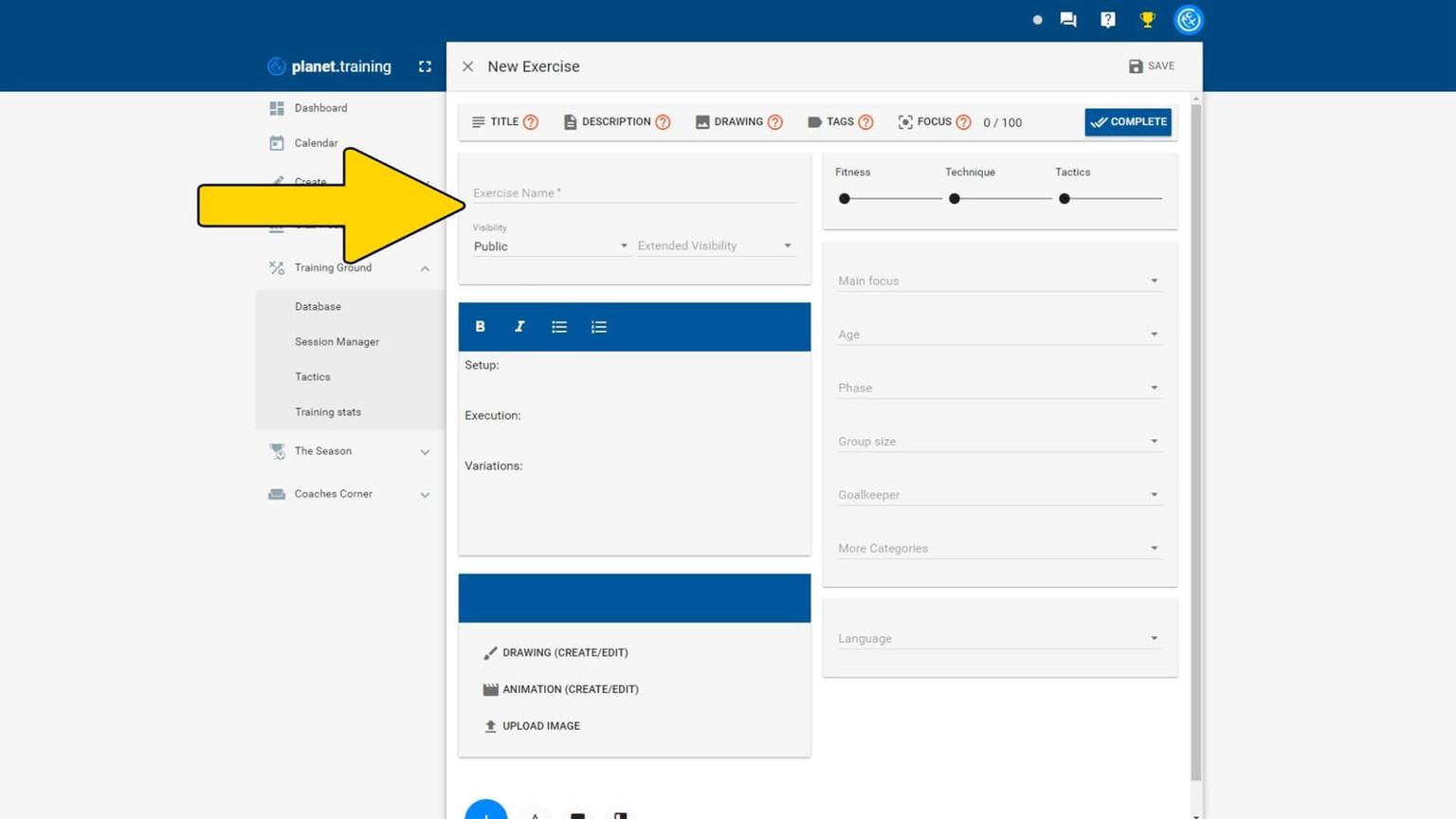Toggle fullscreen icon beside planet.training logo
This screenshot has height=819, width=1456.
(x=425, y=66)
